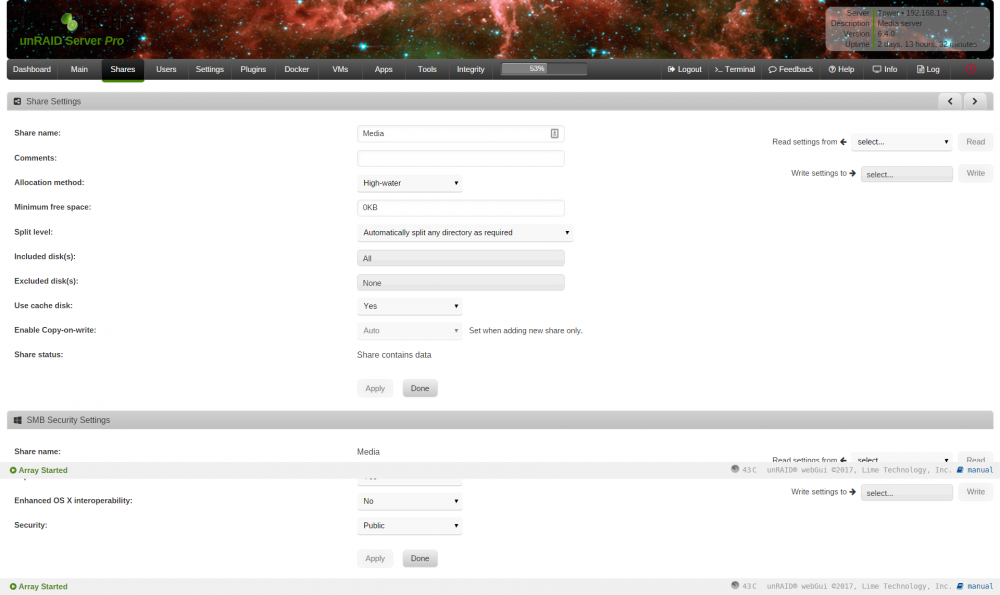Open the Read settings from dropdown in Share Settings
The image size is (1000, 595).
pyautogui.click(x=902, y=142)
